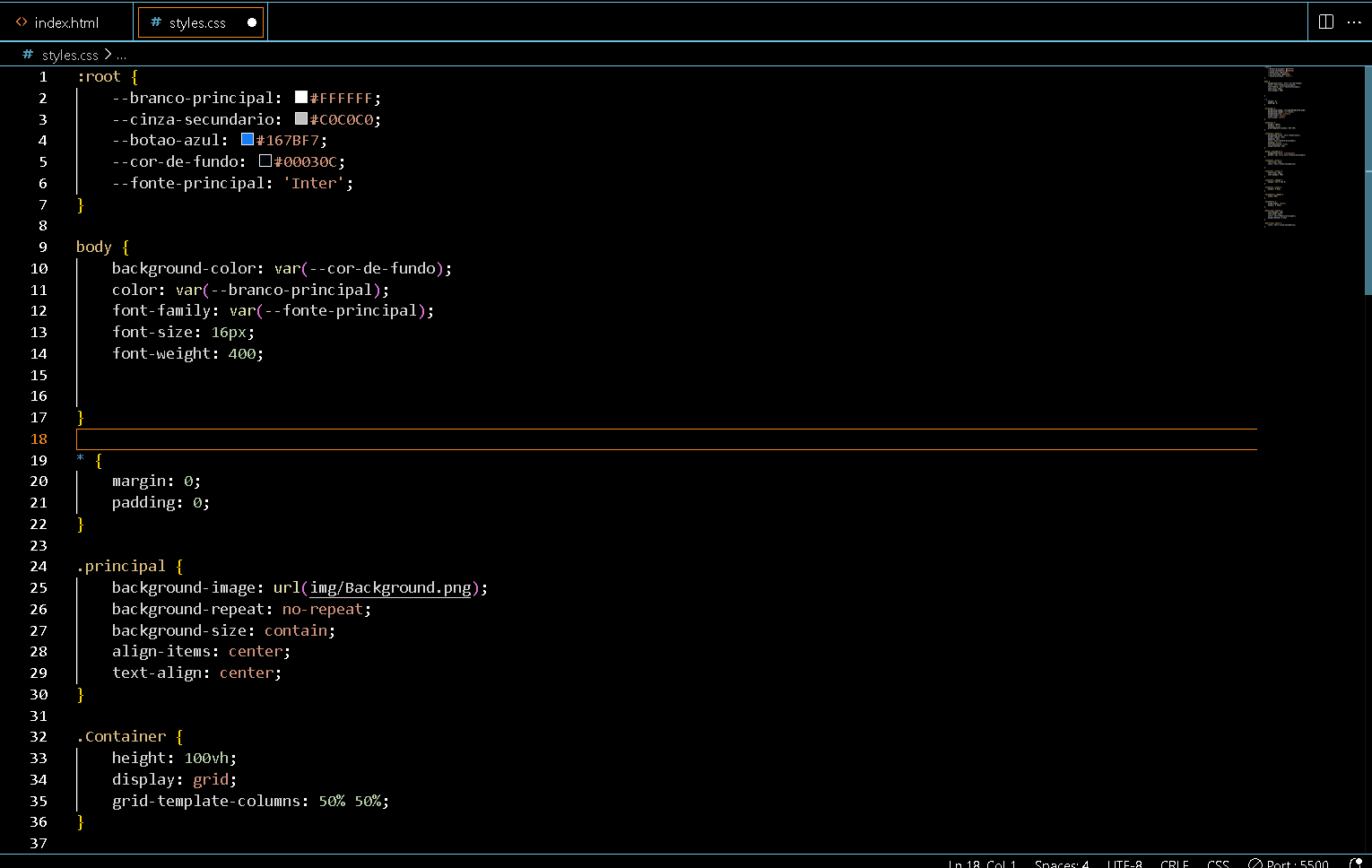Viewport: 1372px width, 868px height.
Task: Click the 'grid' display value
Action: pos(211,780)
